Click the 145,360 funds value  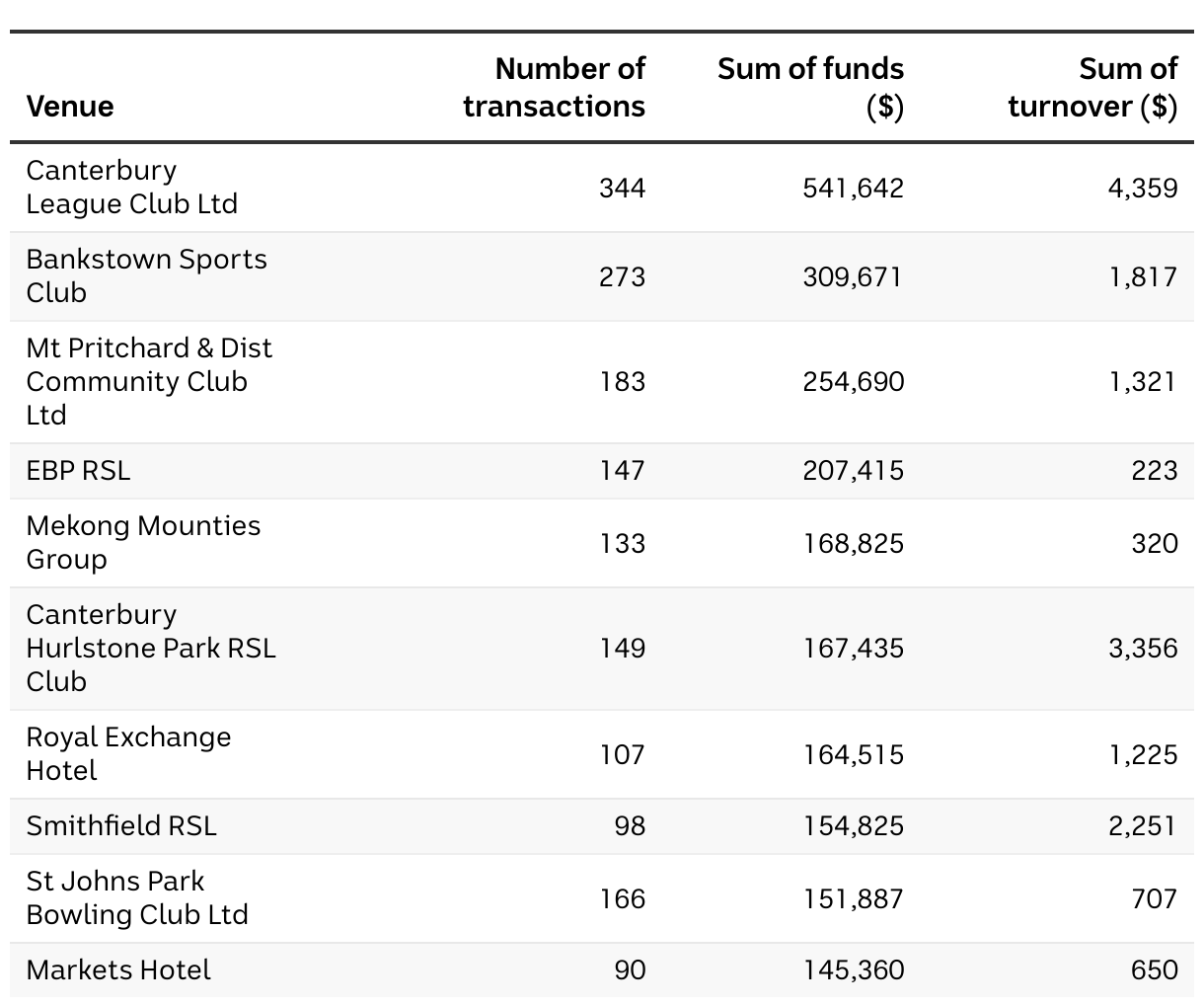click(853, 969)
